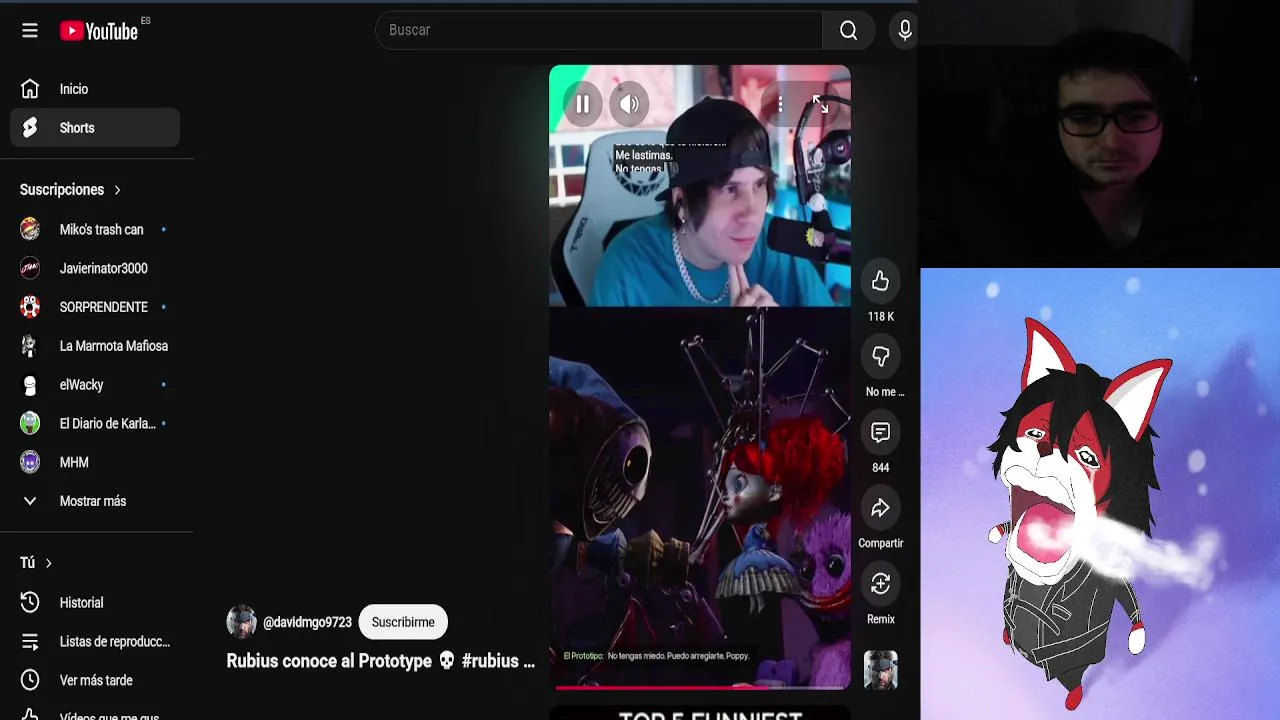Click the 'No me ...' dislike label
1280x720 pixels.
(x=885, y=392)
